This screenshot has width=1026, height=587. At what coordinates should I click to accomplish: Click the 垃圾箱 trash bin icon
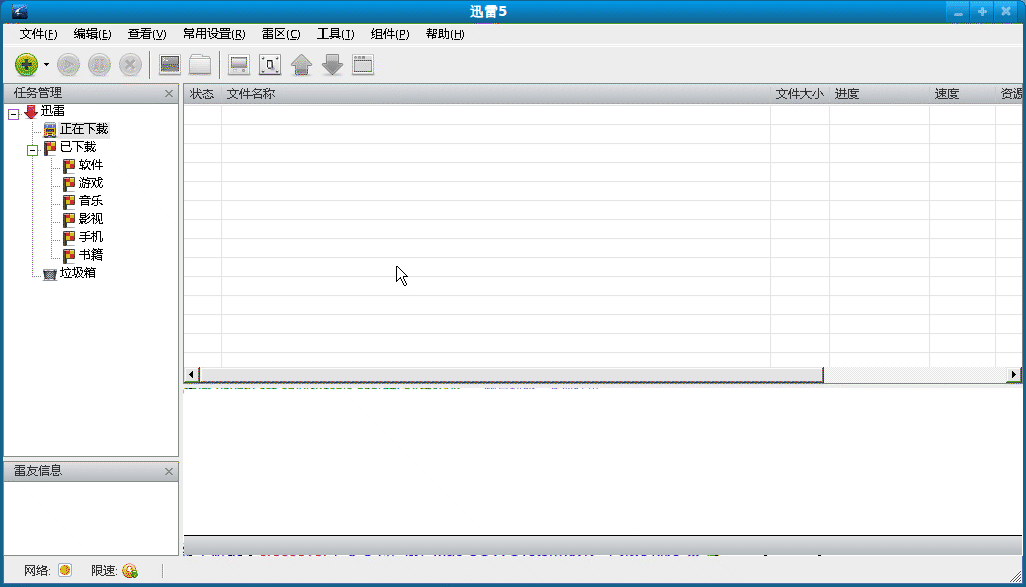pyautogui.click(x=50, y=274)
